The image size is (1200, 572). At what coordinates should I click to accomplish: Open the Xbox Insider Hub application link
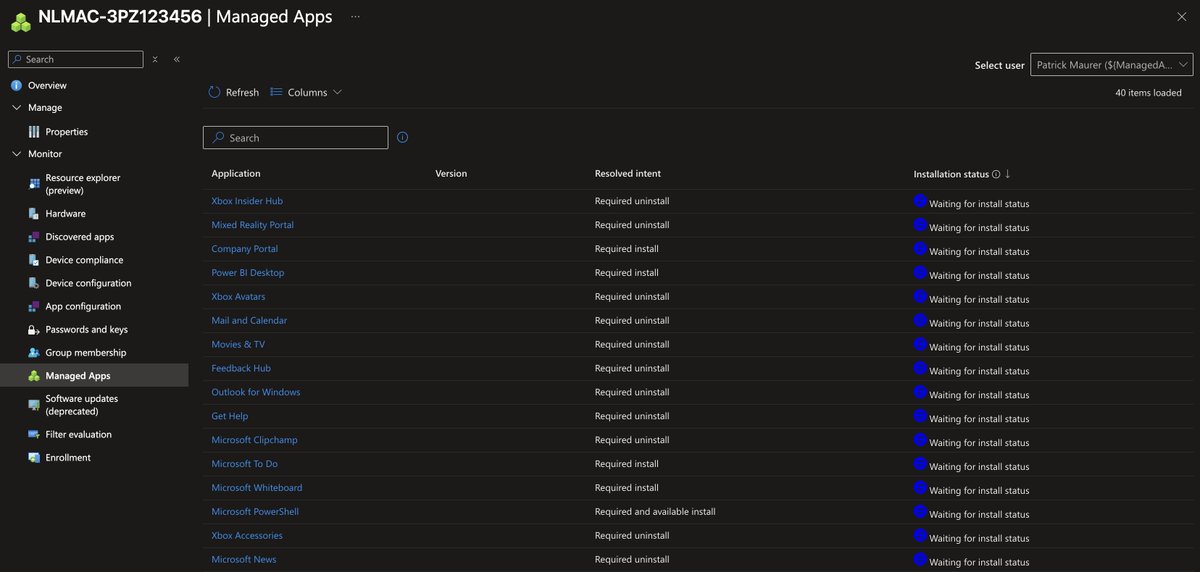click(247, 201)
